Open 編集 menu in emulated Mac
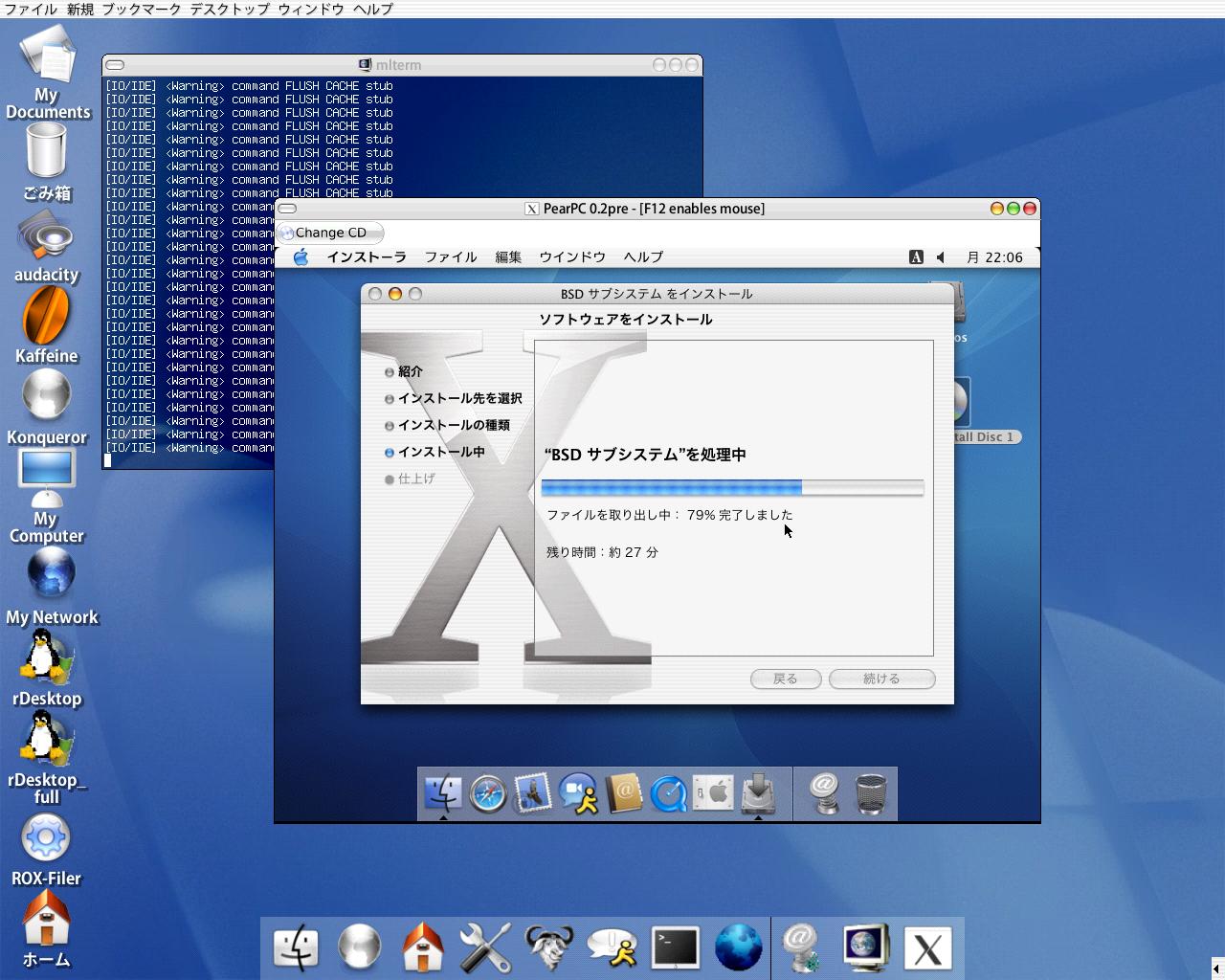 point(508,256)
